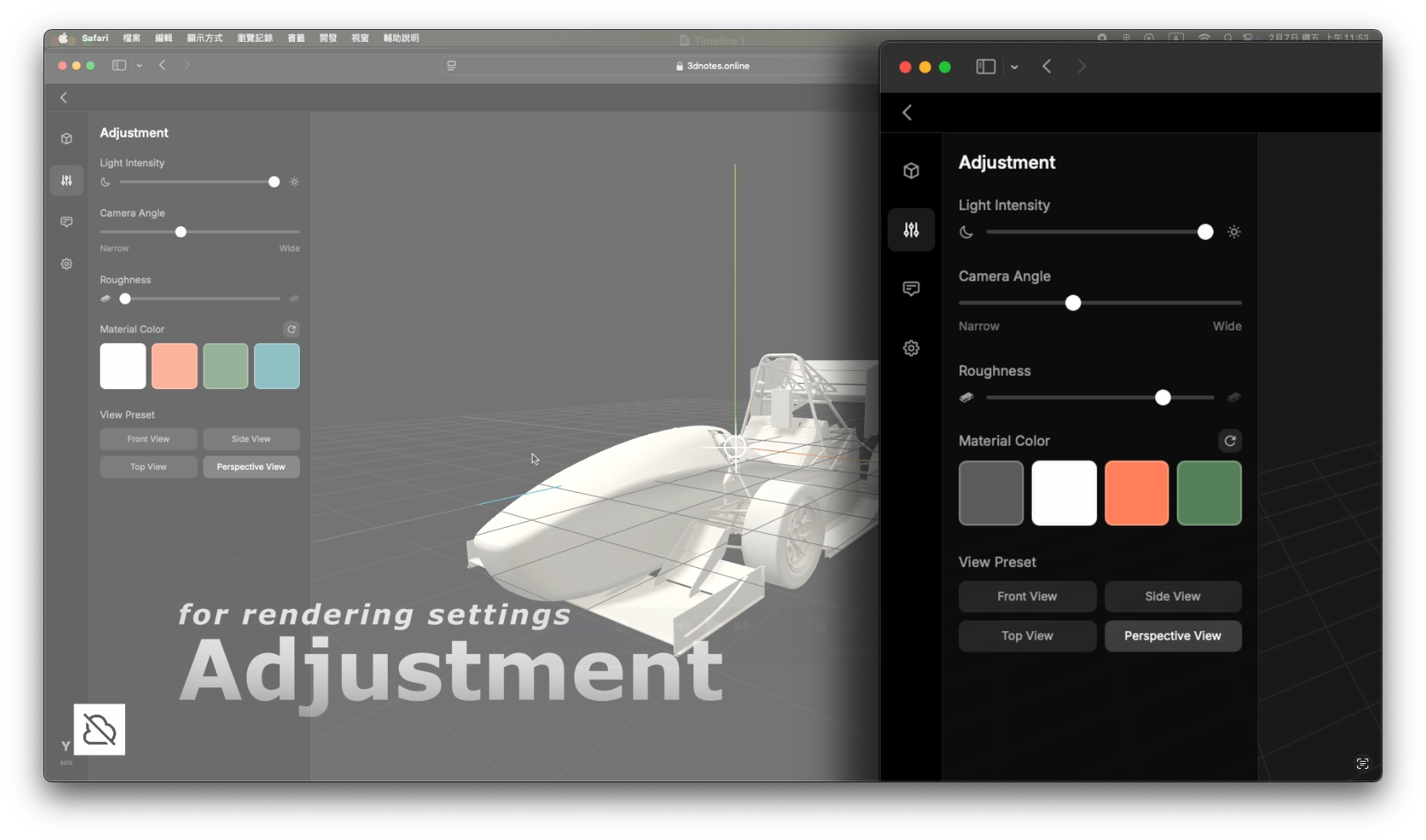Switch to Front View in the dark window

click(1027, 596)
